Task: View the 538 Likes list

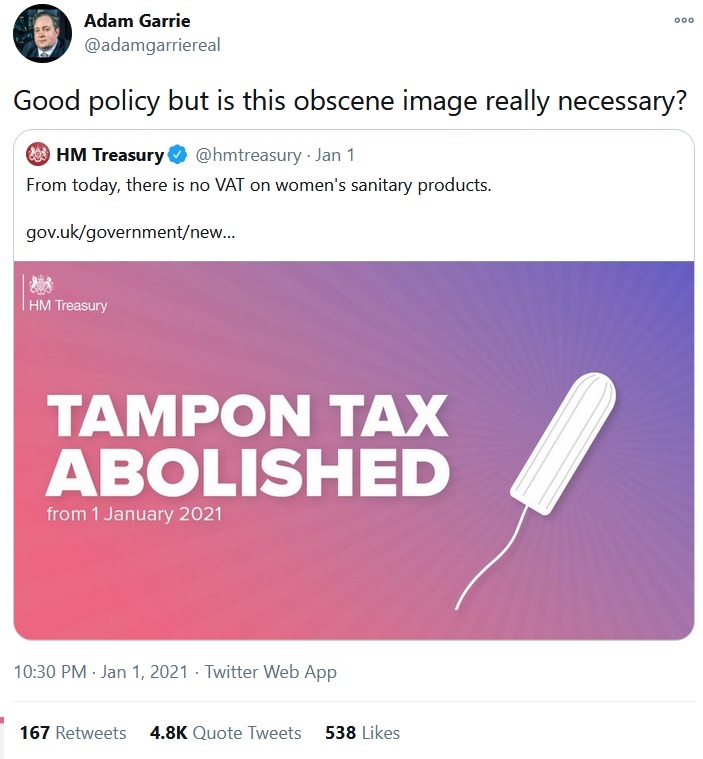Action: click(362, 732)
